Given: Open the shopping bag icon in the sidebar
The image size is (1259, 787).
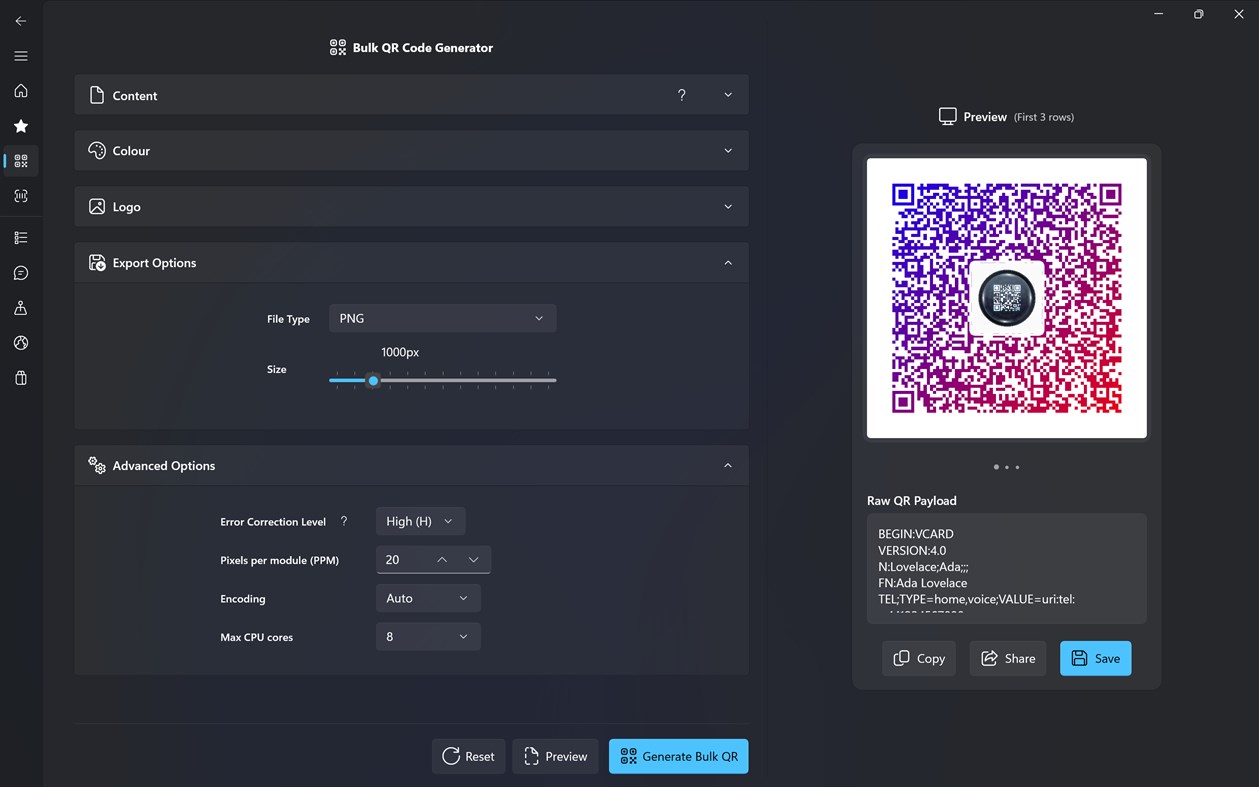Looking at the screenshot, I should click(x=20, y=378).
